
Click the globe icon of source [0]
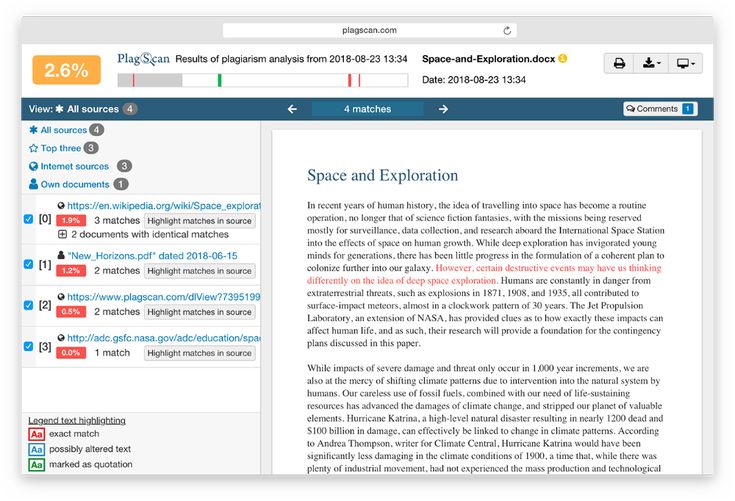pyautogui.click(x=61, y=205)
